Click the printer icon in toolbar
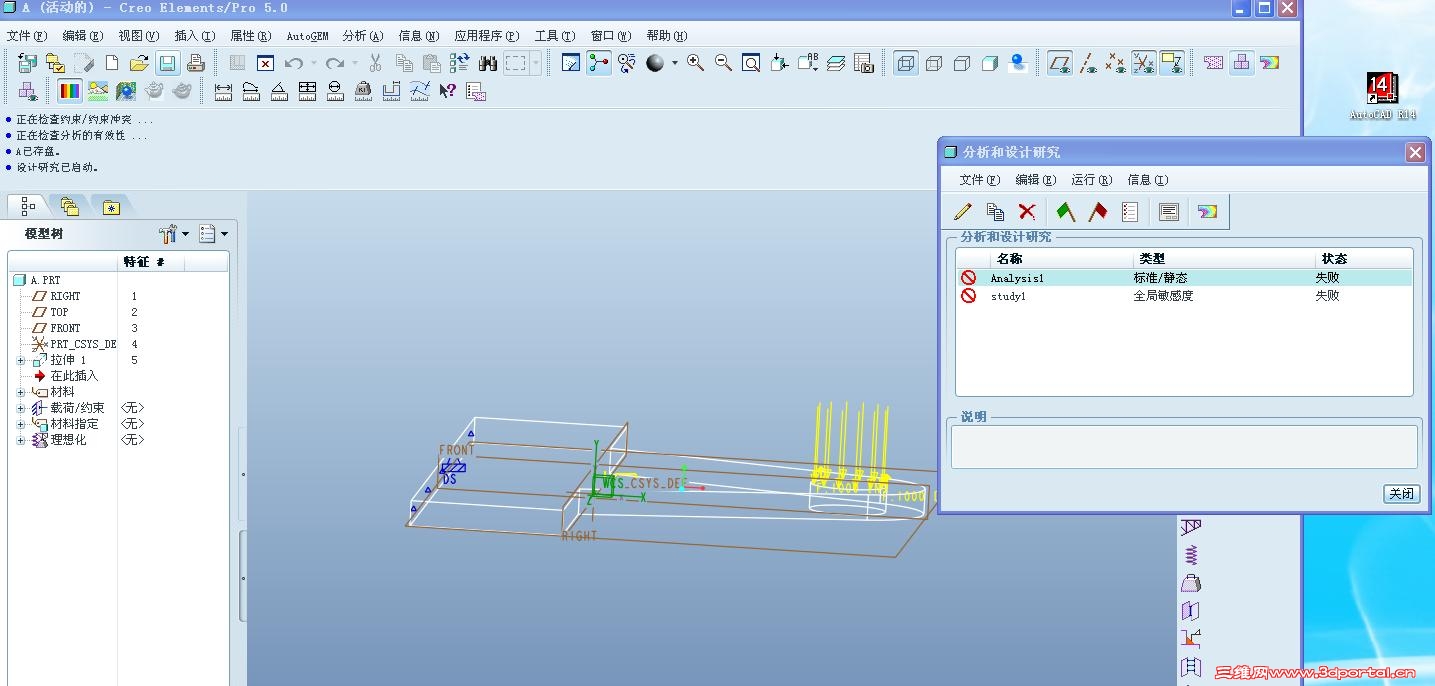Image resolution: width=1435 pixels, height=686 pixels. (196, 64)
